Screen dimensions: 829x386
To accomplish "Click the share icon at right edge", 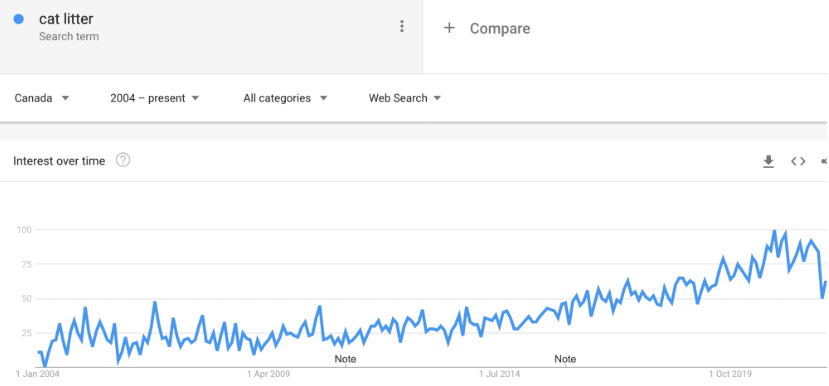I will pyautogui.click(x=825, y=161).
